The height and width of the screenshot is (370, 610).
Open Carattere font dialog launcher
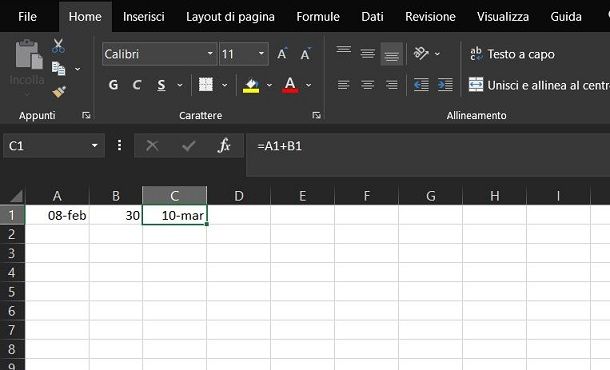tap(317, 115)
